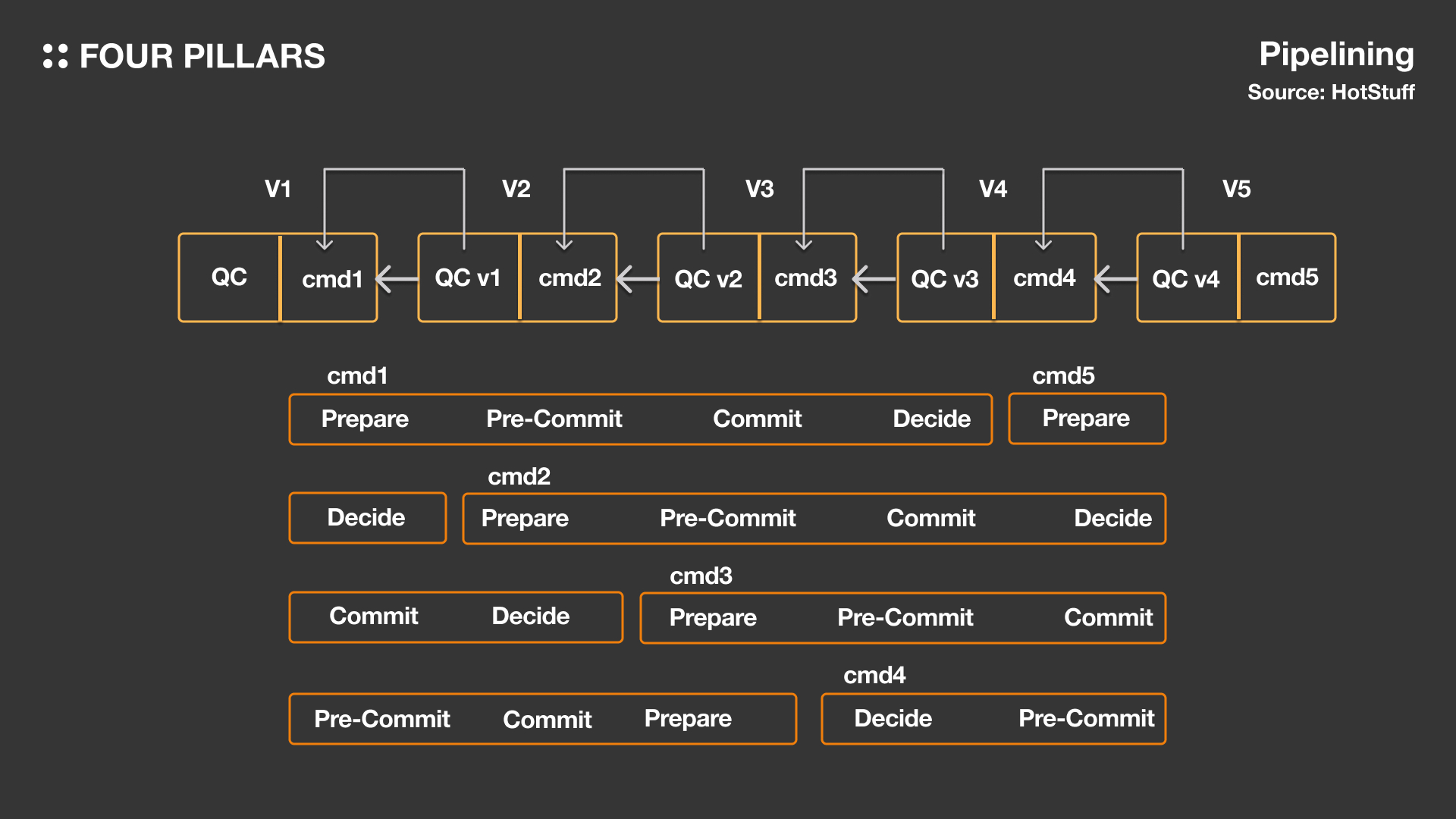Click the down arrowhead entering the cmd4 block

coord(1043,243)
